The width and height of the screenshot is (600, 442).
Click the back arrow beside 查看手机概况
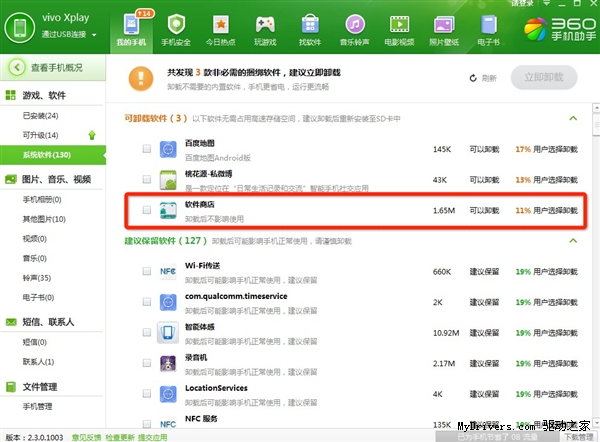16,67
